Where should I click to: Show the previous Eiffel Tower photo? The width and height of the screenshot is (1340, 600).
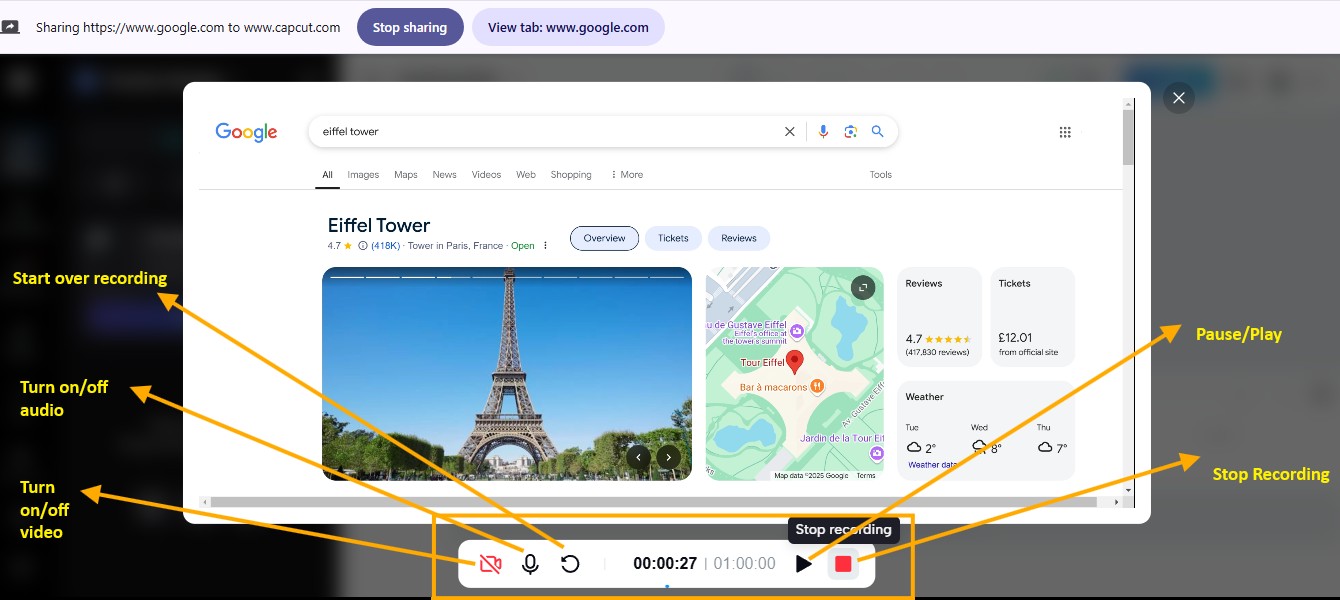pos(638,458)
